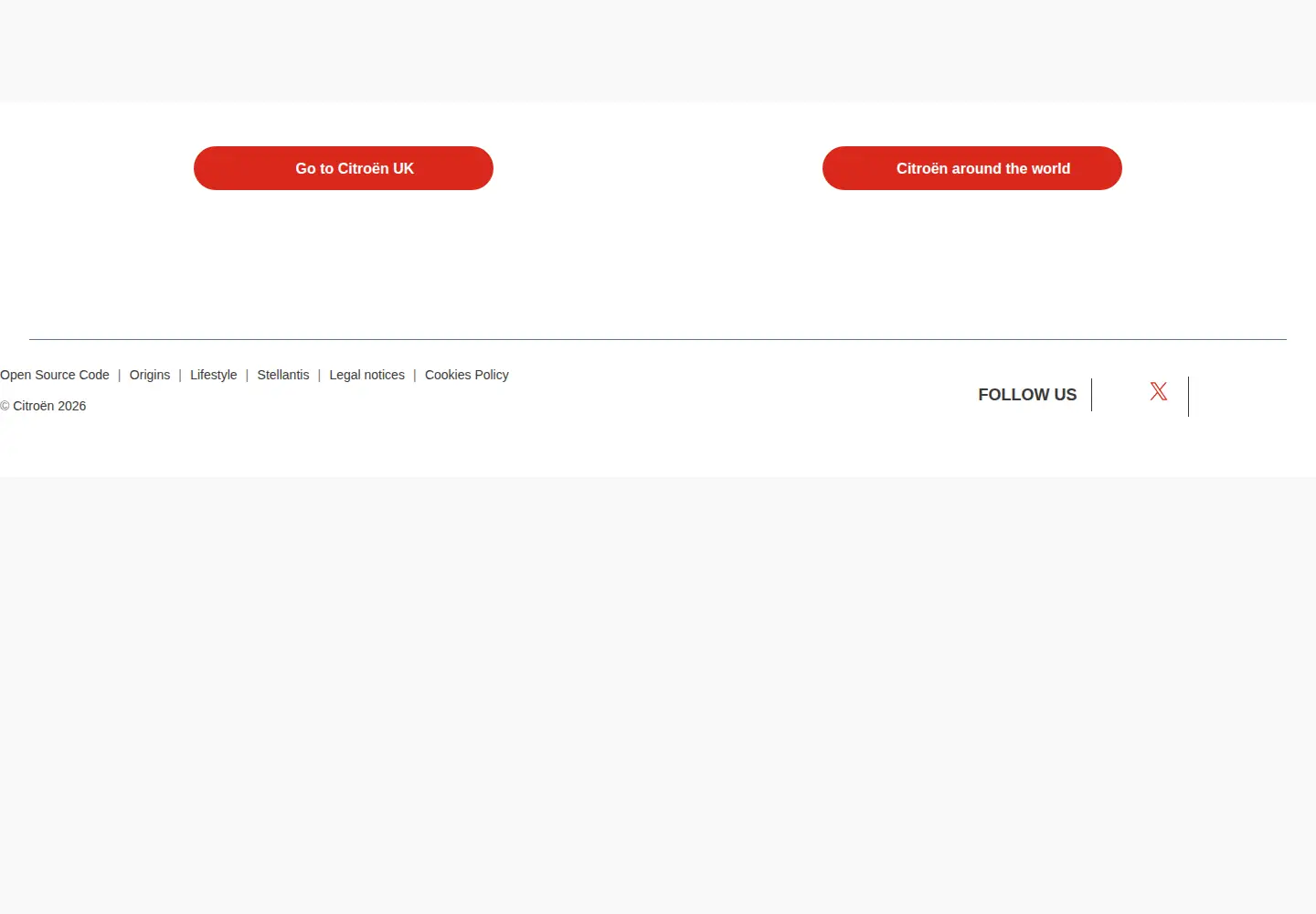This screenshot has width=1316, height=914.
Task: Visit the Open Source Code link
Action: coord(55,375)
